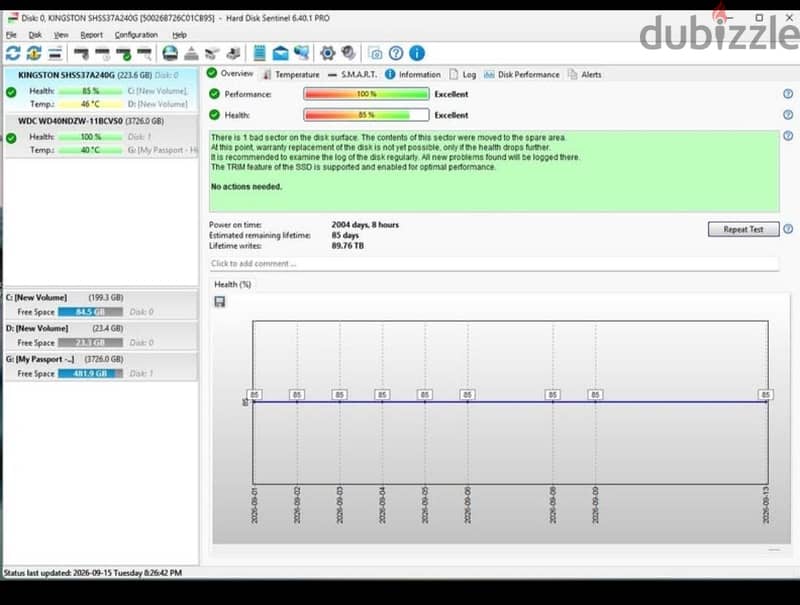Screen dimensions: 800x605
Task: Click the disk test icon with a clock badge
Action: [x=103, y=53]
